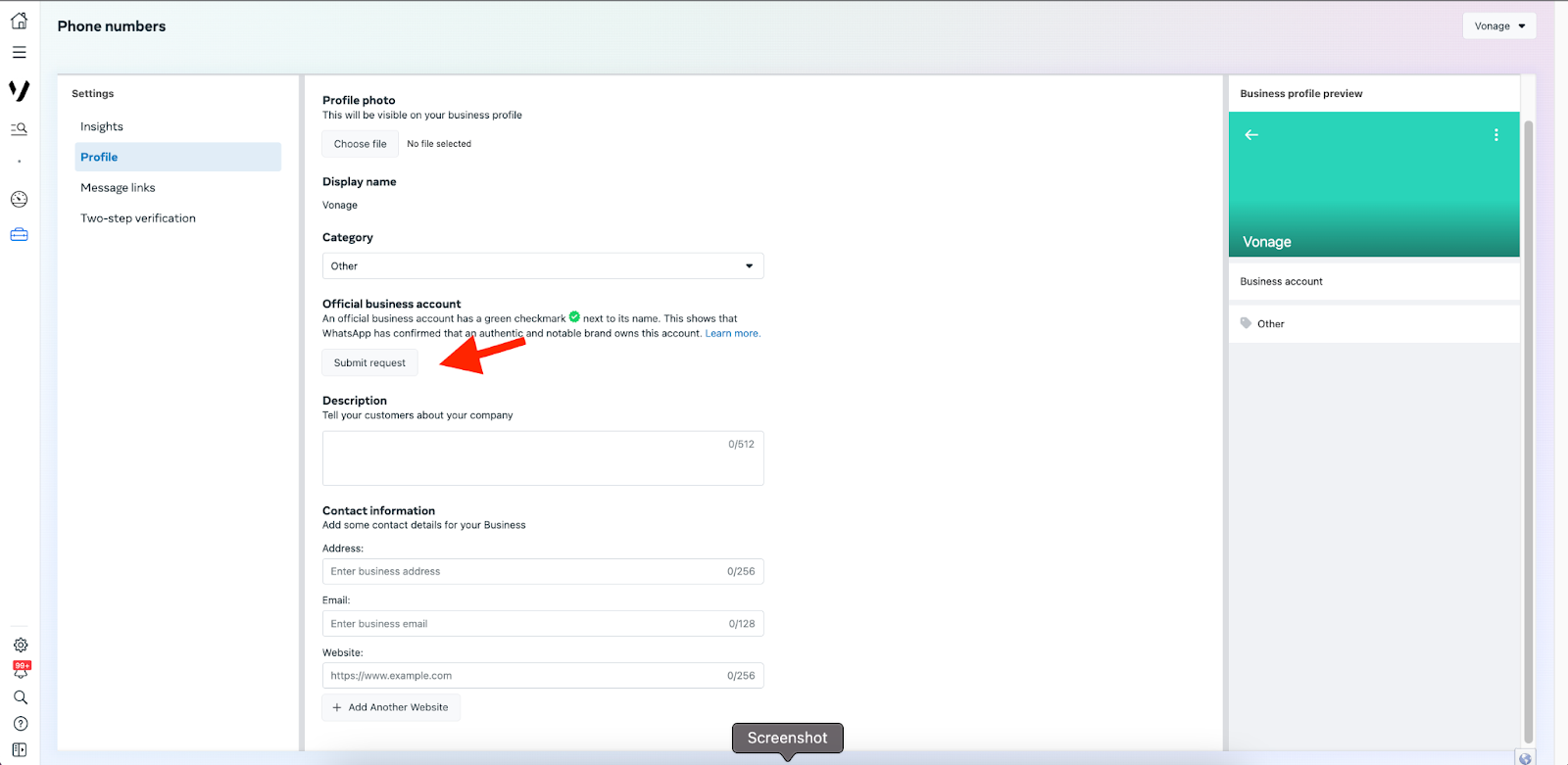Open notifications bell with 99+ badge
Image resolution: width=1568 pixels, height=765 pixels.
click(x=21, y=670)
